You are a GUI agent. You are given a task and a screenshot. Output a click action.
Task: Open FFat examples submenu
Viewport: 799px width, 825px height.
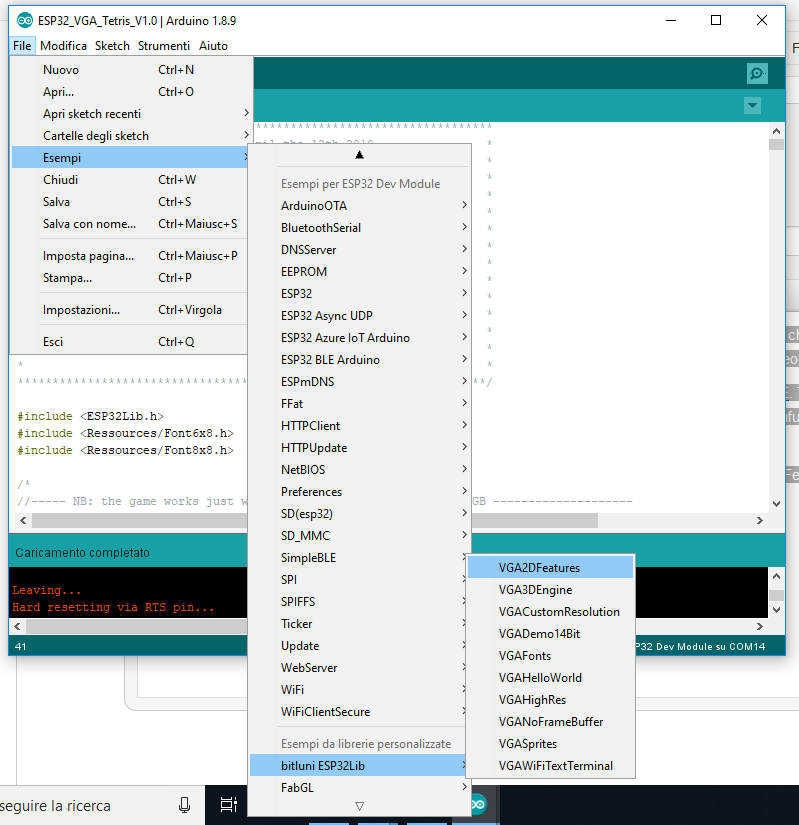360,404
